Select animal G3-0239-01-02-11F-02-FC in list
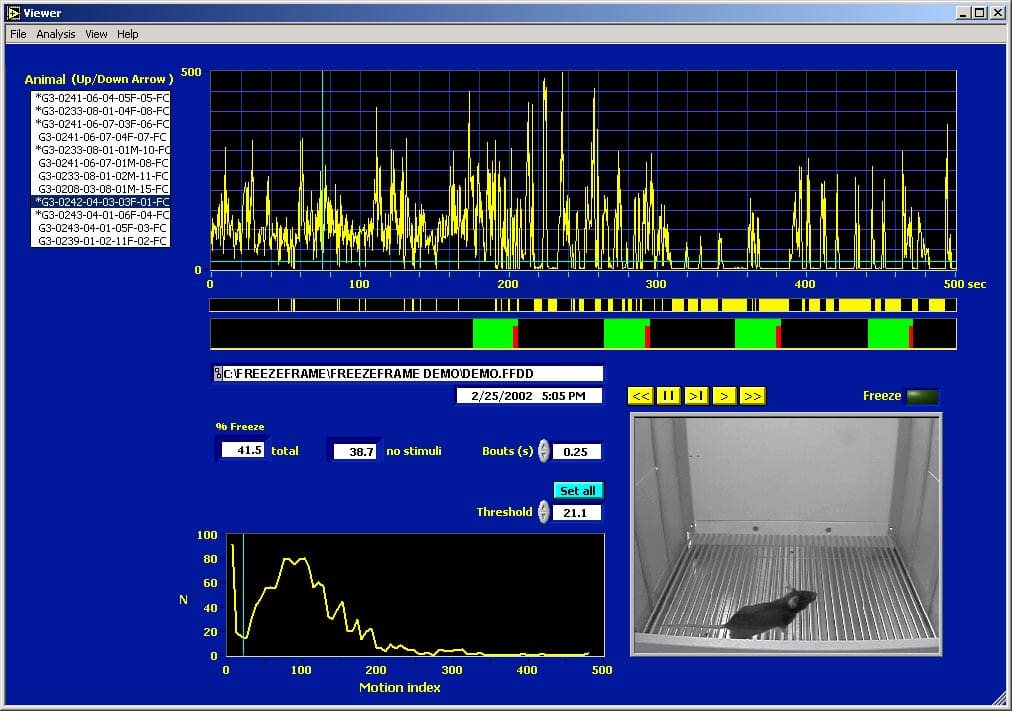This screenshot has height=711, width=1012. pos(102,241)
